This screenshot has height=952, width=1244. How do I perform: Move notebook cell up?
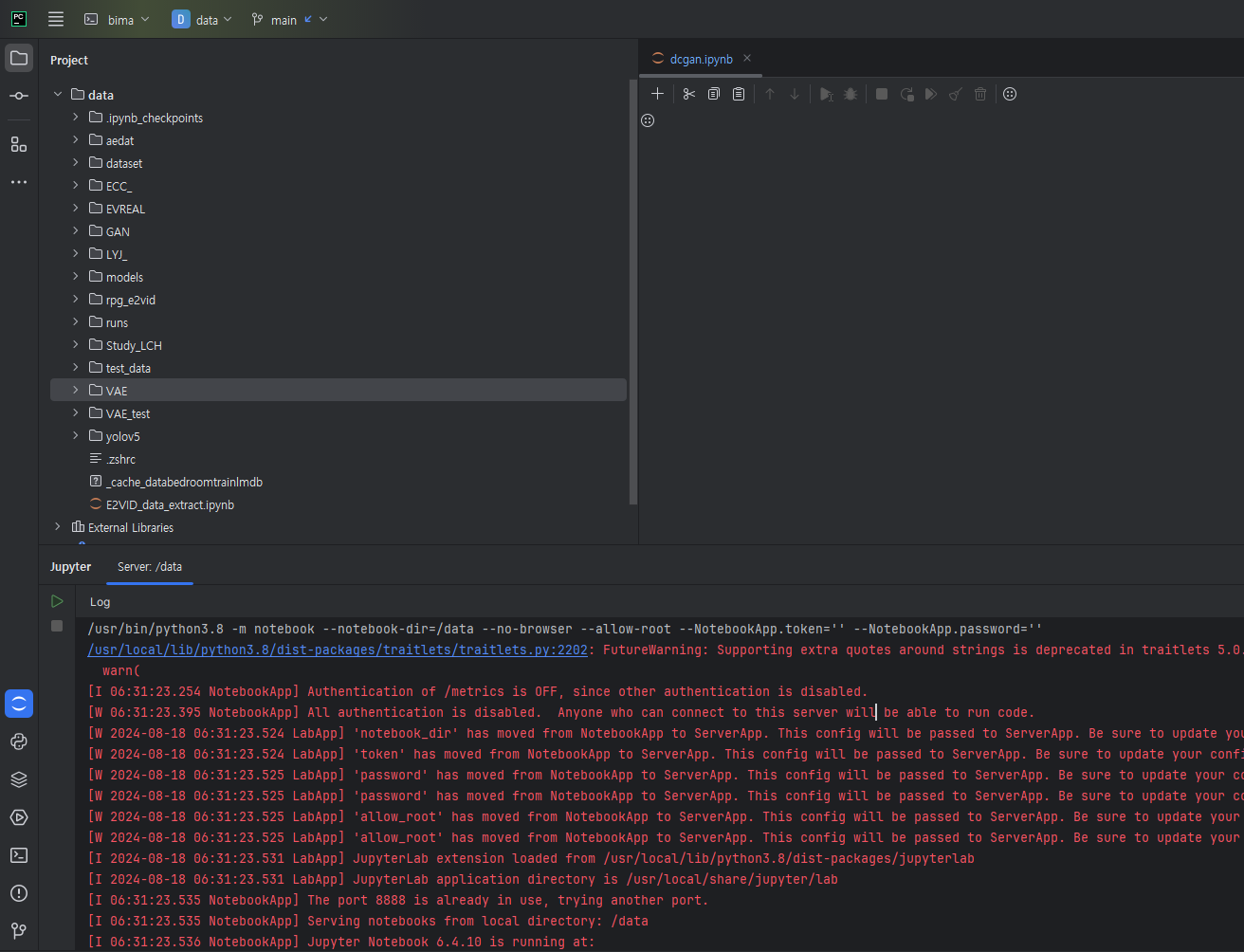[x=770, y=94]
